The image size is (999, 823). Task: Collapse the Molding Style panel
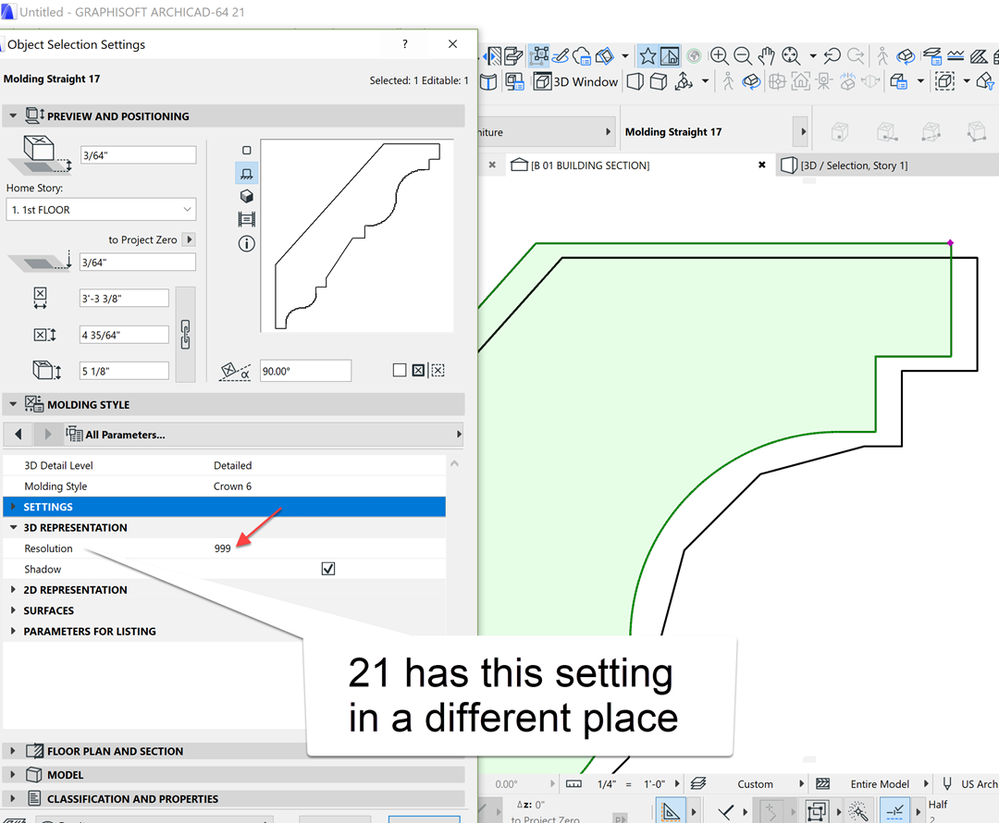coord(13,404)
